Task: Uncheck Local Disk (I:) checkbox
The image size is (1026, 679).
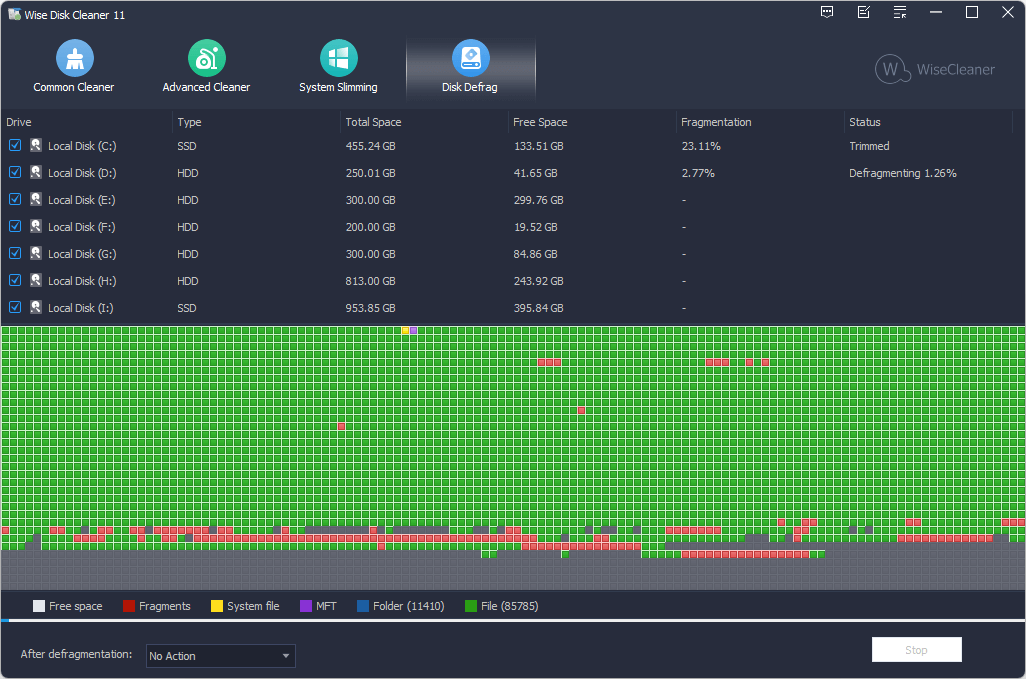Action: 15,307
